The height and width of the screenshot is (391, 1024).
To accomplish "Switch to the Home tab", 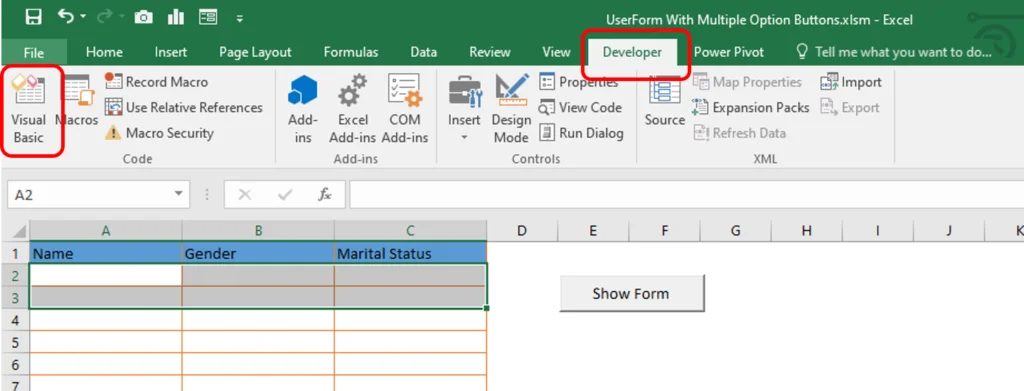I will pos(104,52).
